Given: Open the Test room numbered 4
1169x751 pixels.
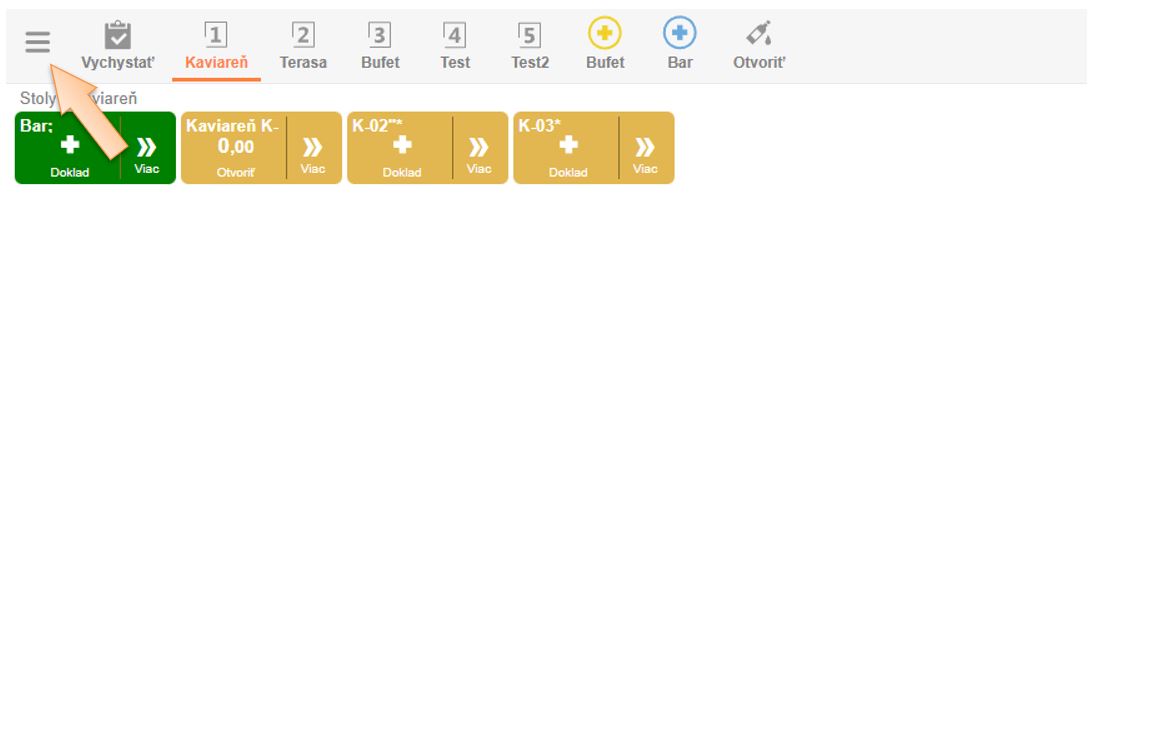Looking at the screenshot, I should (455, 47).
